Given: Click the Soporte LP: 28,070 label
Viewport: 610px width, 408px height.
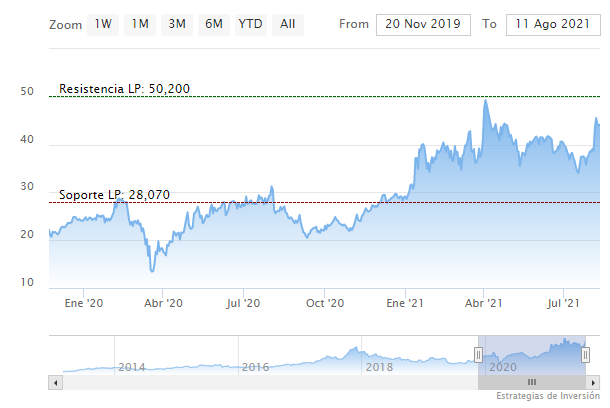Looking at the screenshot, I should pos(113,195).
